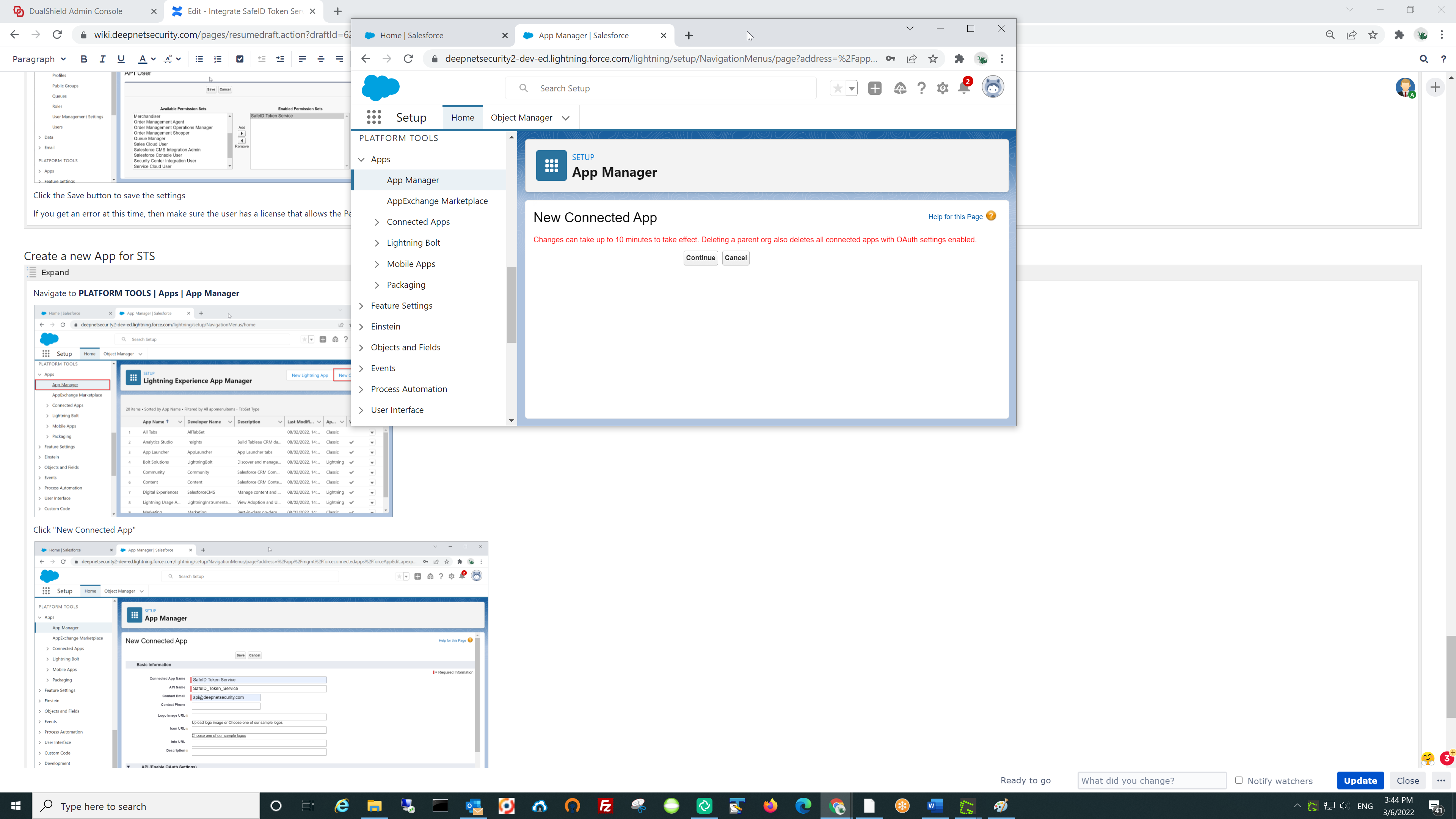Viewport: 1456px width, 819px height.
Task: Open the Object Manager tab dropdown arrow
Action: 565,118
